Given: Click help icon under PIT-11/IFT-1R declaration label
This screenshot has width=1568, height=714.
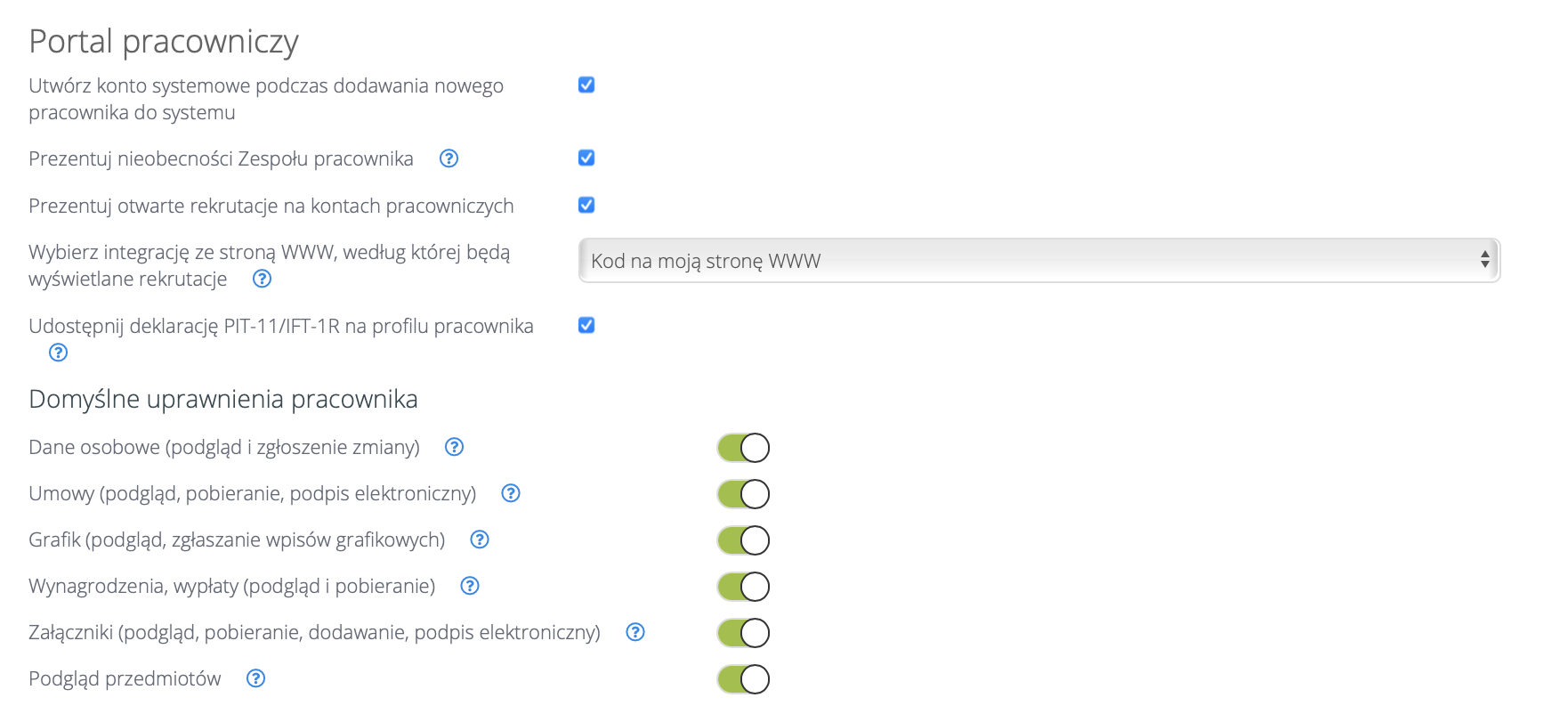Looking at the screenshot, I should point(59,353).
